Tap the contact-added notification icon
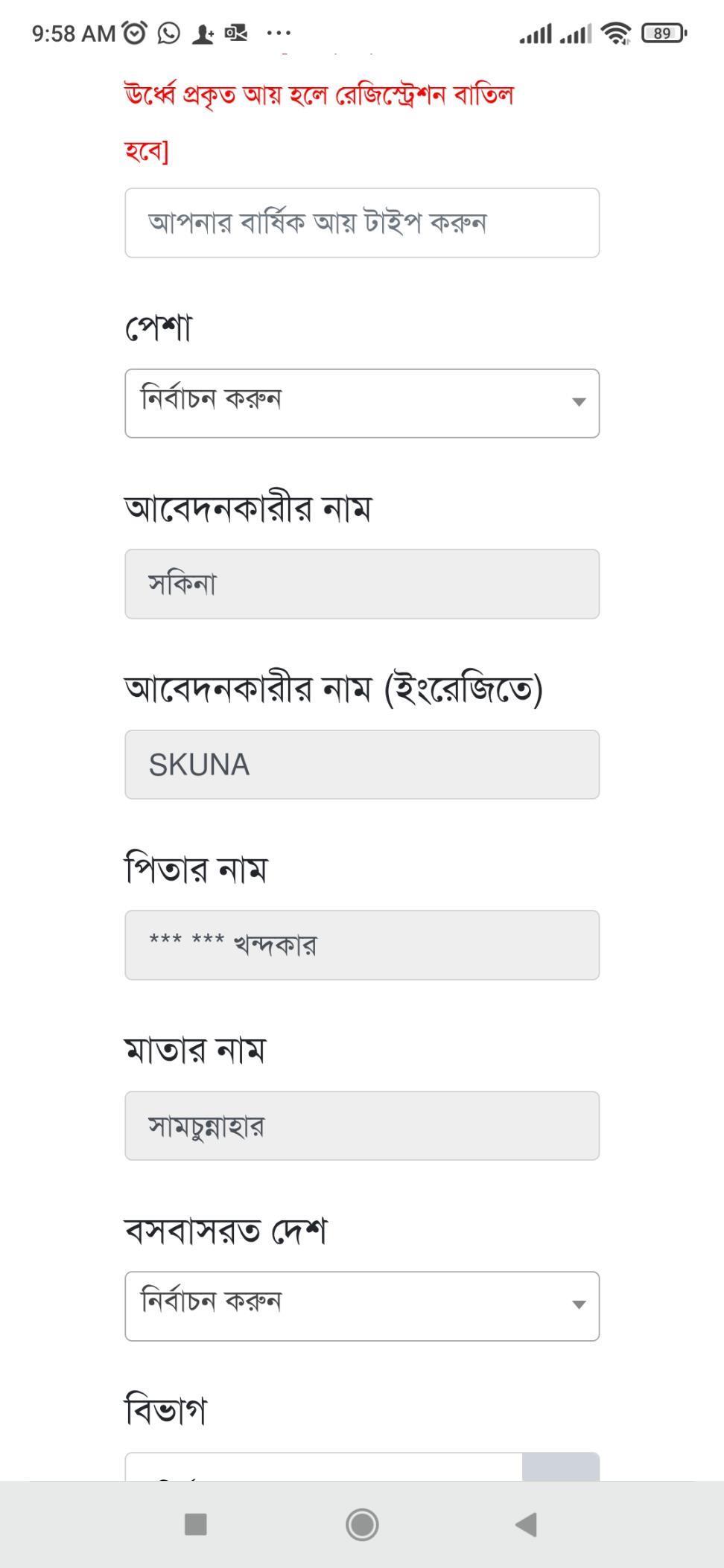The height and width of the screenshot is (1568, 724). (x=203, y=34)
